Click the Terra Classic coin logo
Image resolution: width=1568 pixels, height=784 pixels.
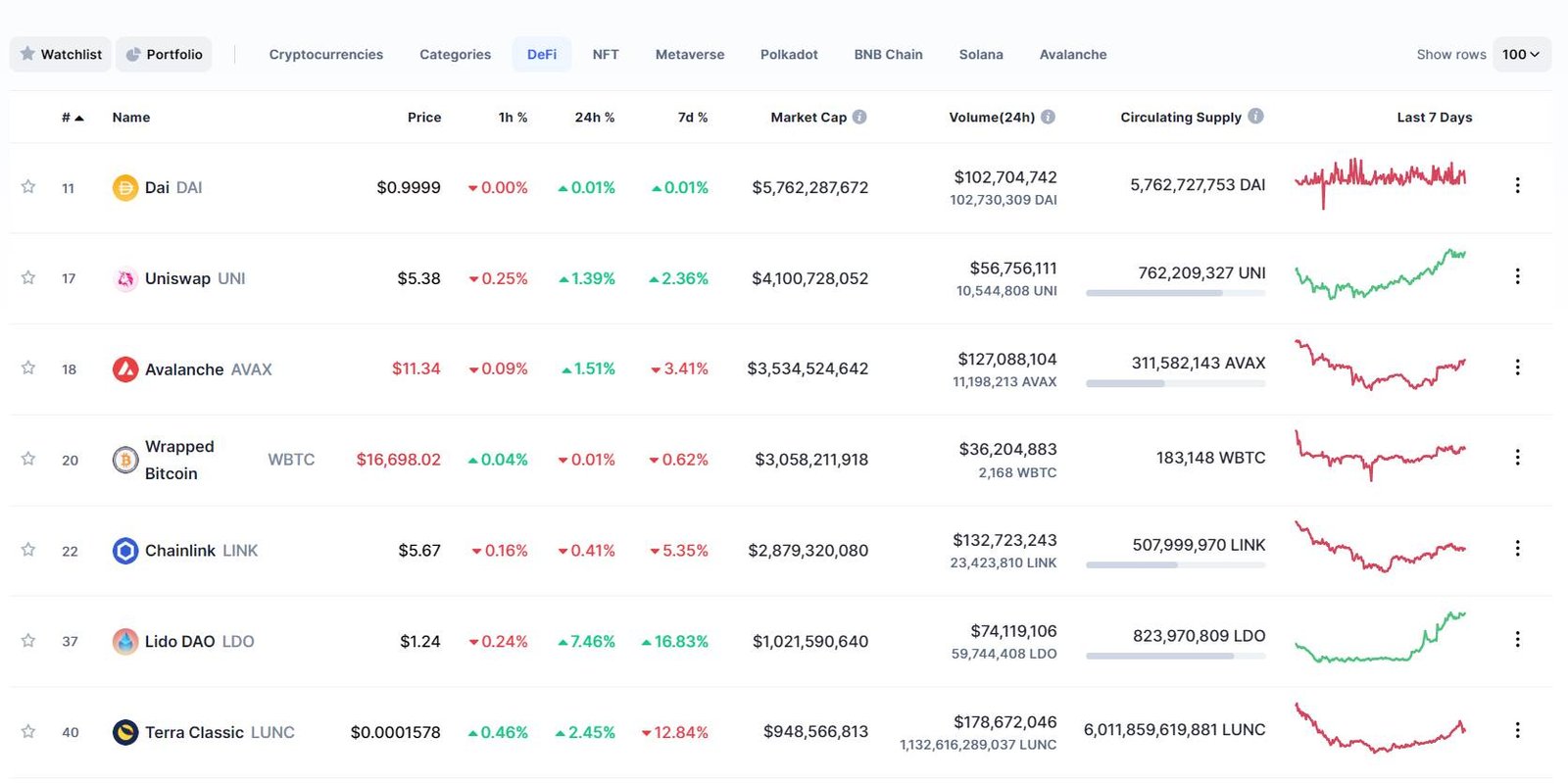[125, 732]
